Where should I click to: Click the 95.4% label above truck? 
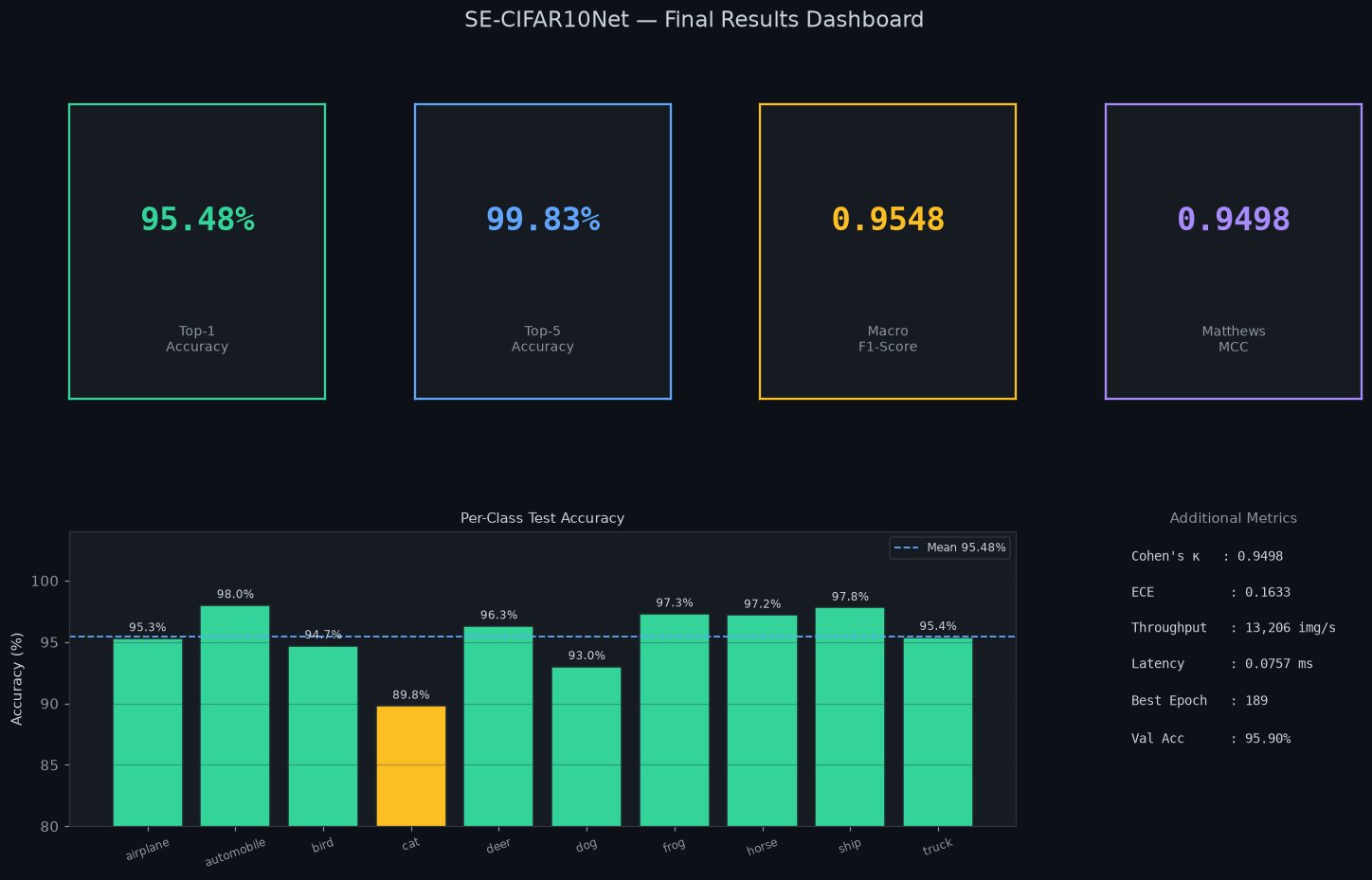click(x=938, y=627)
